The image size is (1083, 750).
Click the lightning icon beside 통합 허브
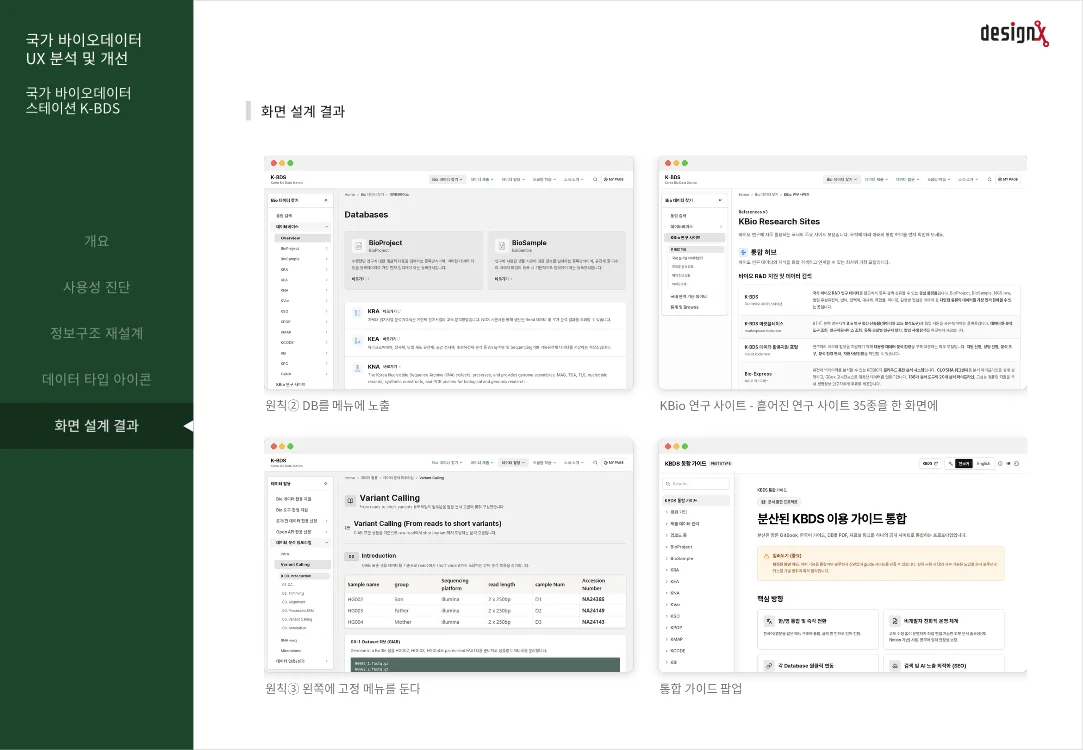(x=743, y=252)
